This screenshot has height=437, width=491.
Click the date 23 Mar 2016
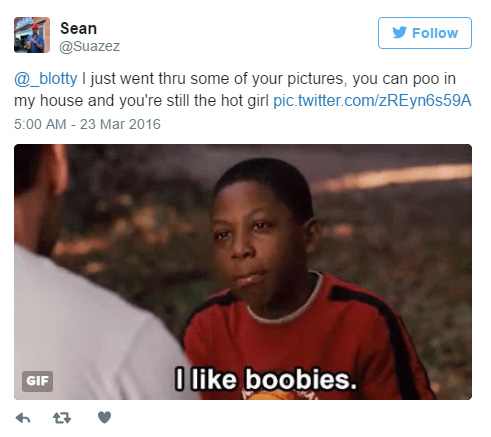point(120,124)
